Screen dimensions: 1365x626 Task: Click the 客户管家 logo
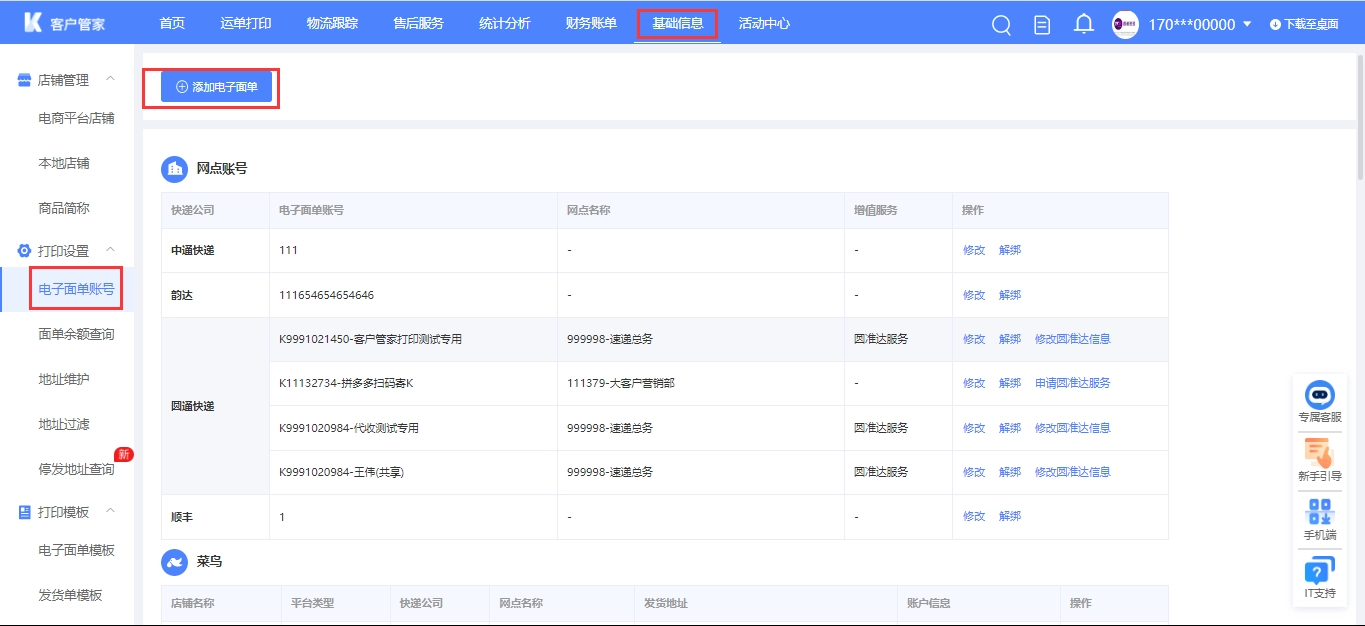coord(65,24)
